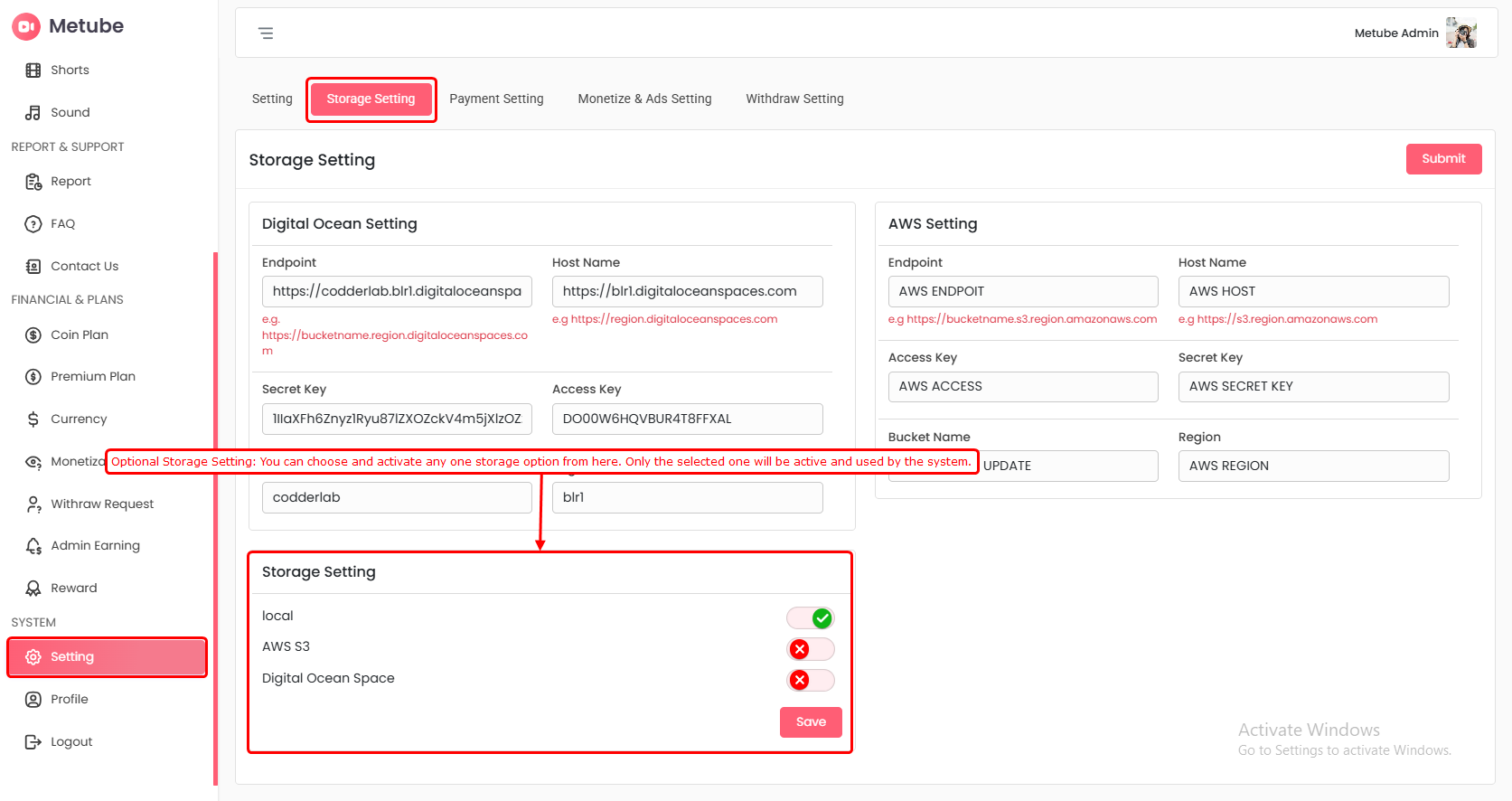The image size is (1512, 801).
Task: Click the AWS Region input field
Action: tap(1312, 466)
